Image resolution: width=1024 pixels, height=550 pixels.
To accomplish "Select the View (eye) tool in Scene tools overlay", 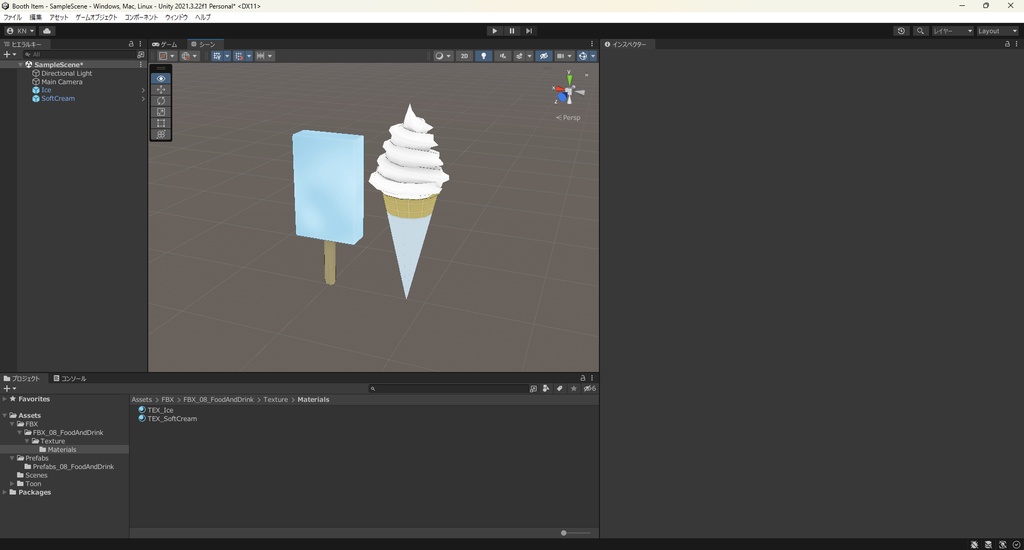I will pos(161,78).
